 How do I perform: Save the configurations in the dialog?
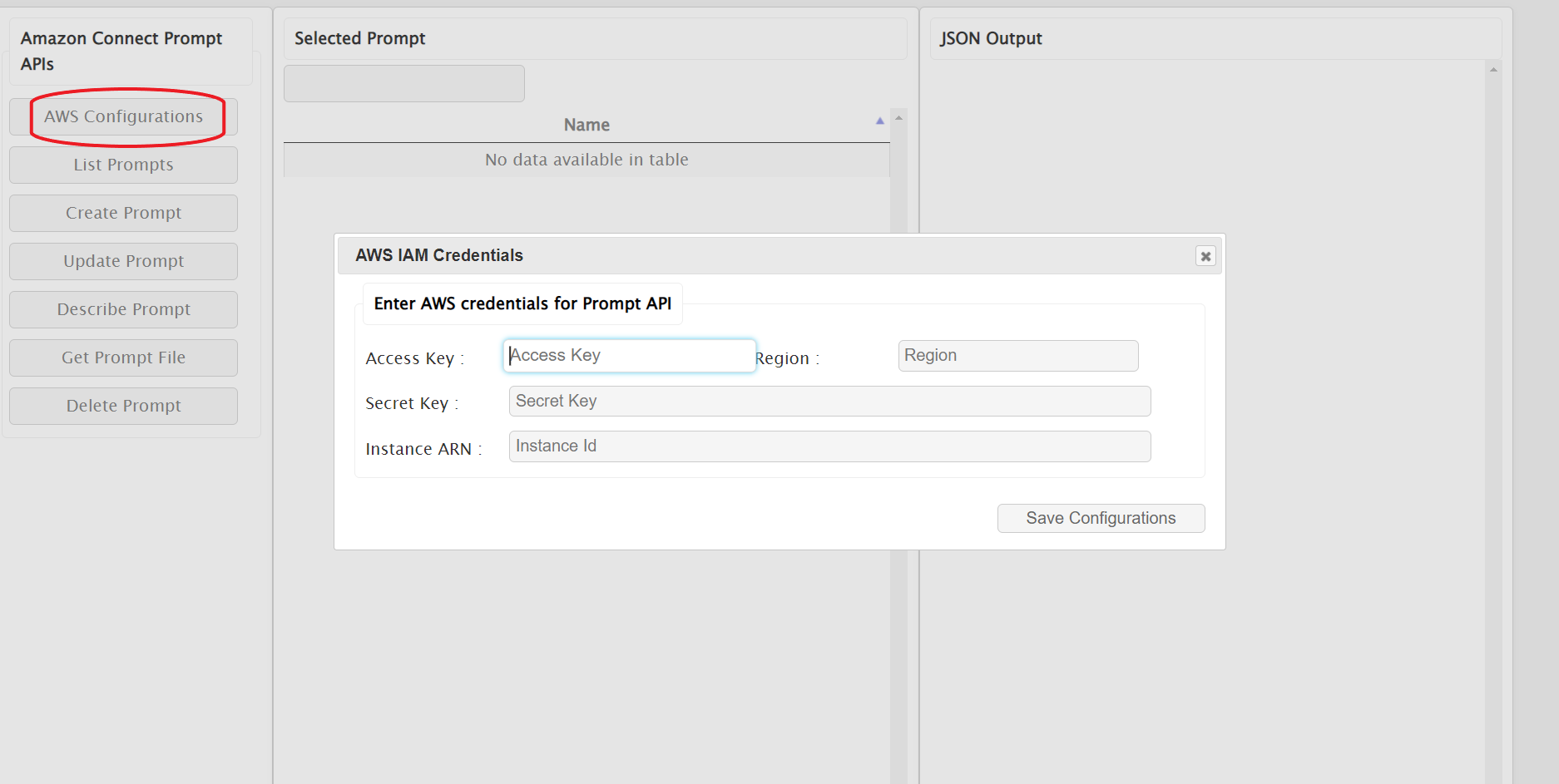pyautogui.click(x=1101, y=518)
